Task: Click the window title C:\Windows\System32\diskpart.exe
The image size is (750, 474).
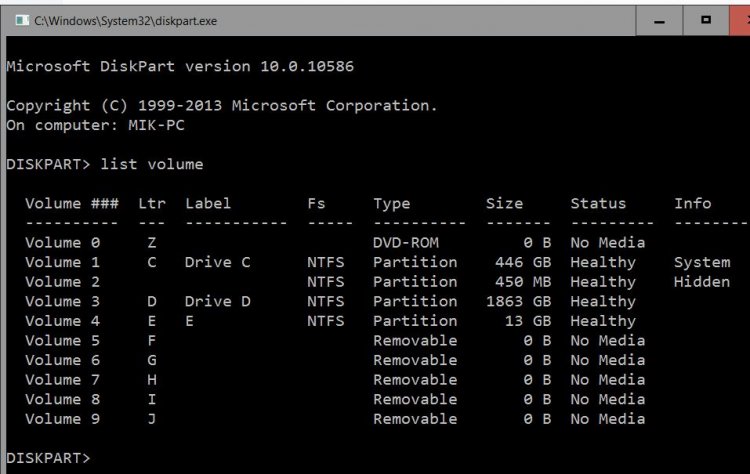Action: coord(125,21)
